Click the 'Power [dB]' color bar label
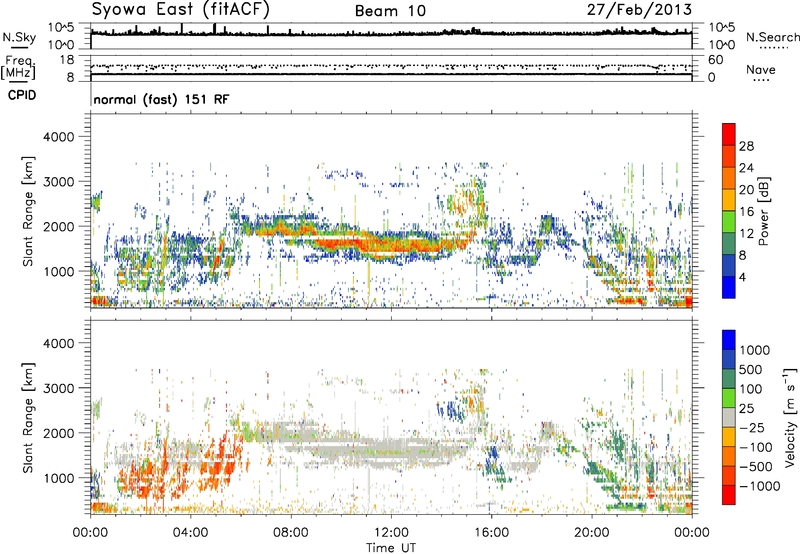 [x=763, y=211]
